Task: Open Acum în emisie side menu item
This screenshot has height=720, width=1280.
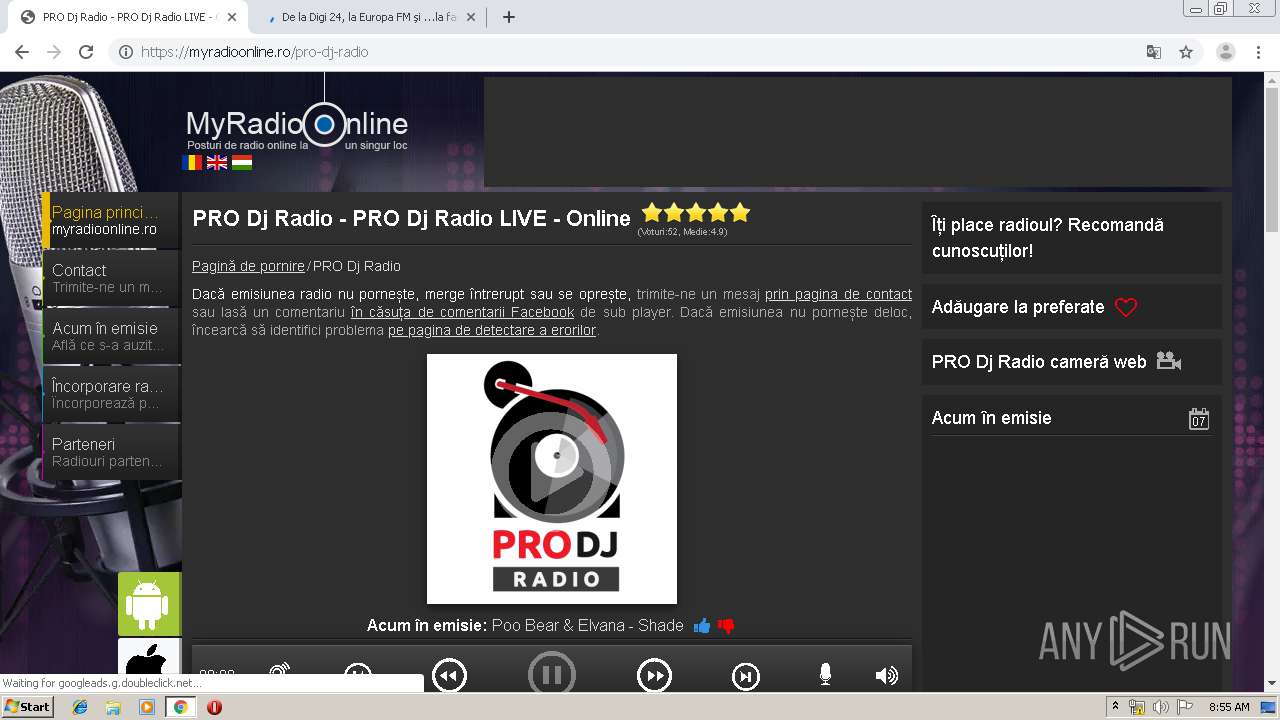Action: pos(111,336)
